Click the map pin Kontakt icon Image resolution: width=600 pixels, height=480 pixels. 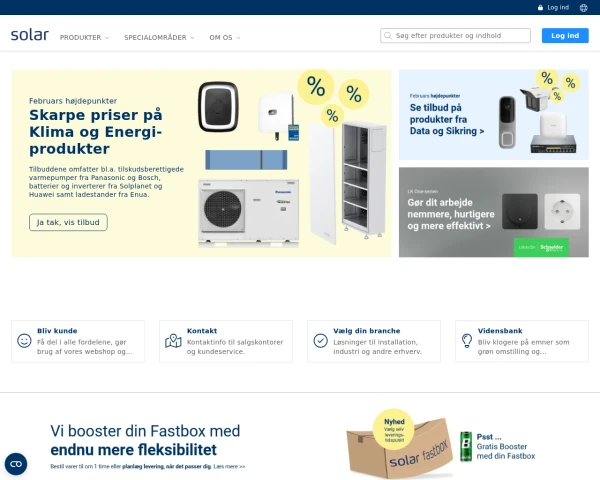(x=173, y=341)
